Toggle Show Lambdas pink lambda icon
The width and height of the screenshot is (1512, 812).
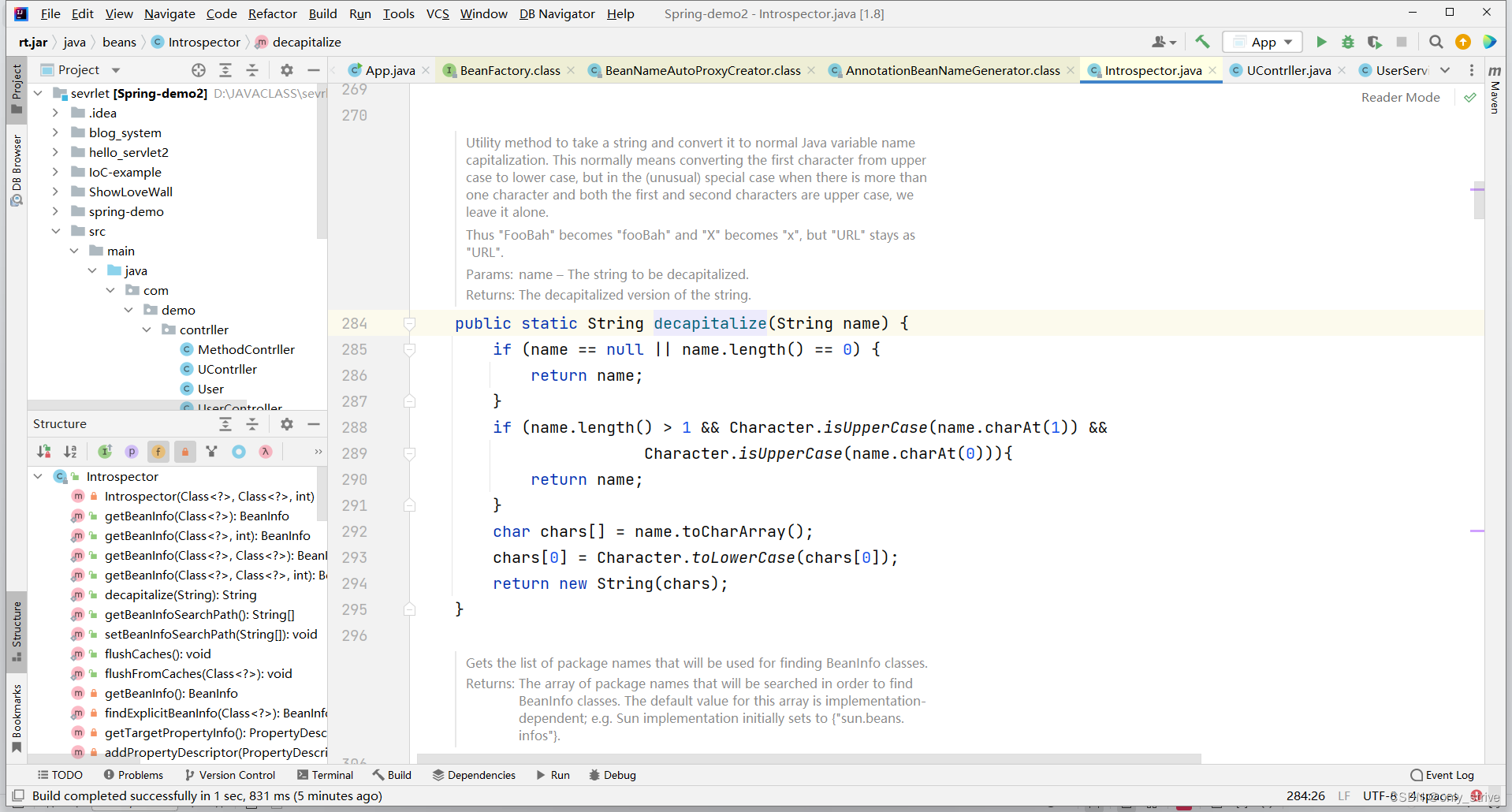click(266, 452)
